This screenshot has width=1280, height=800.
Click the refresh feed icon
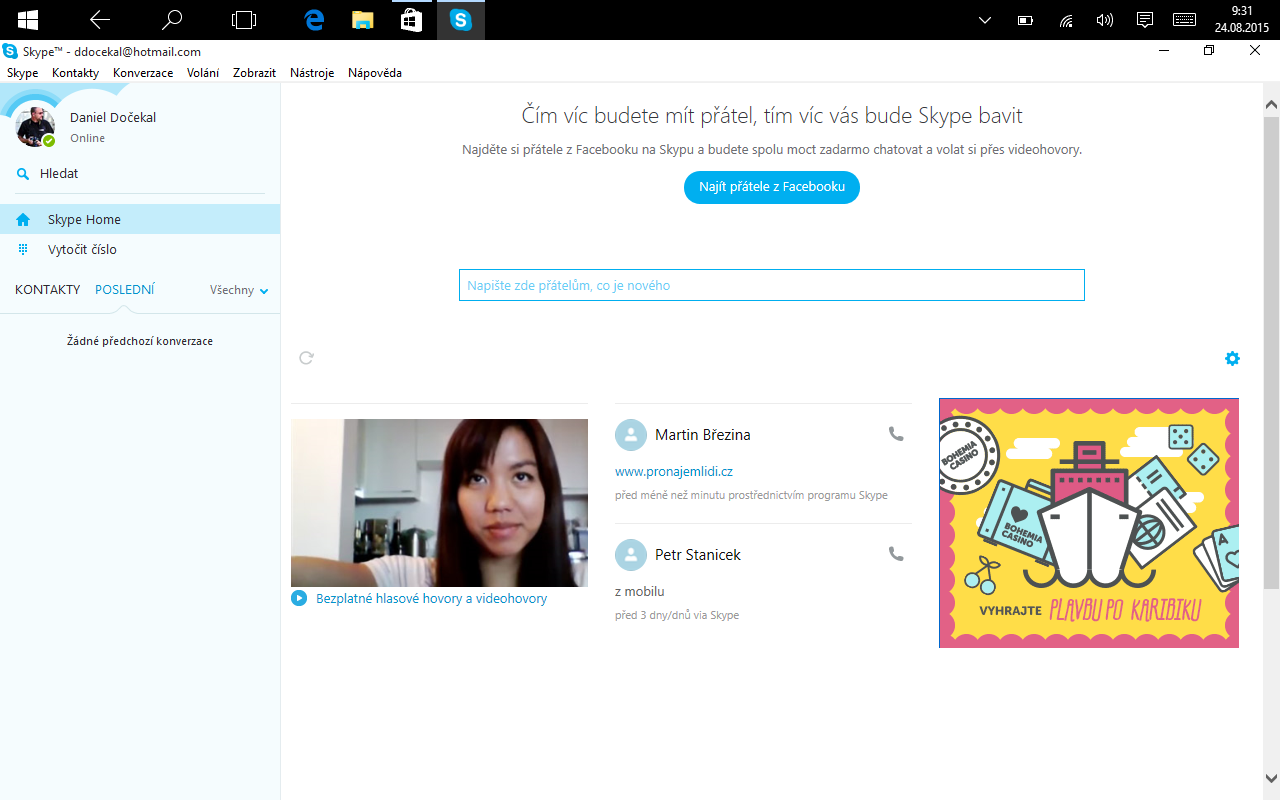click(x=307, y=357)
